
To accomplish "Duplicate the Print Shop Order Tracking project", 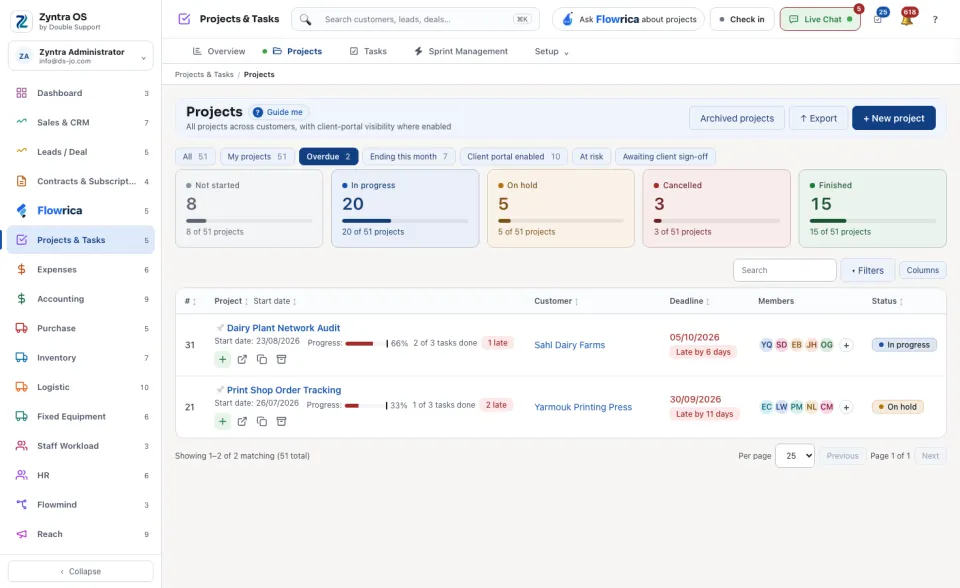I will [262, 421].
